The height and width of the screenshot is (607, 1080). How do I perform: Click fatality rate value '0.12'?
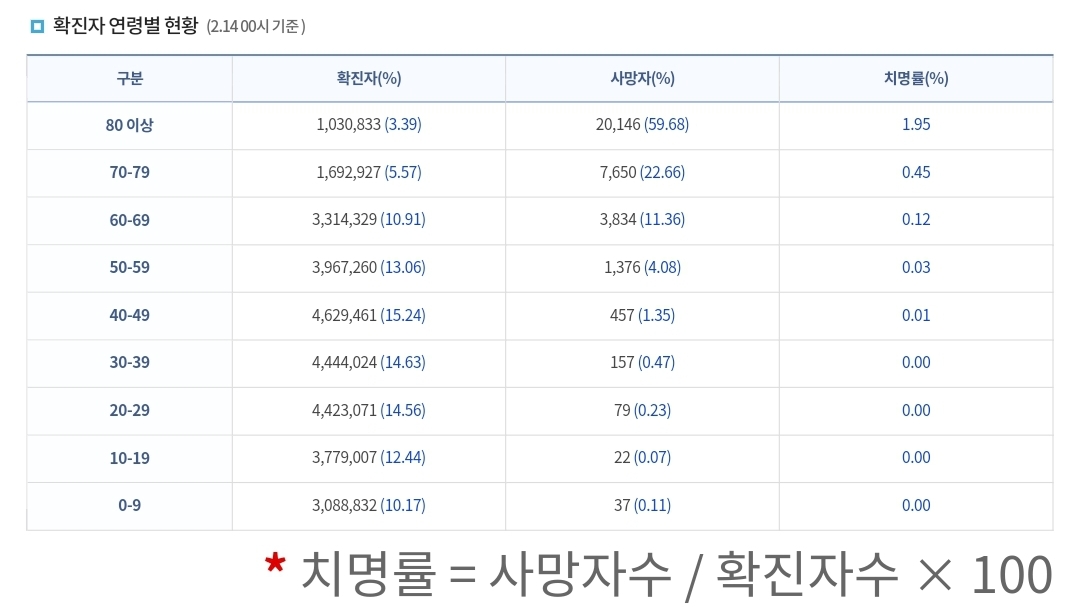(916, 220)
